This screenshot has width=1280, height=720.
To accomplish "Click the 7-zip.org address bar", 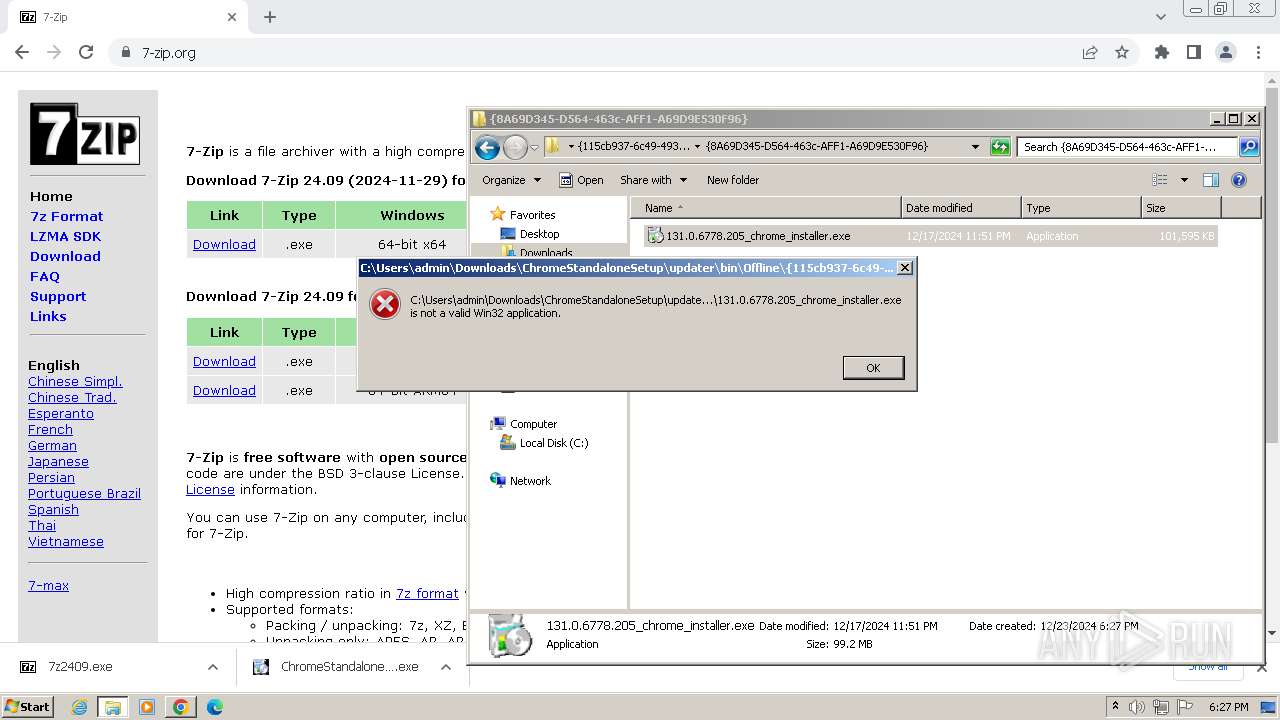I will point(596,52).
